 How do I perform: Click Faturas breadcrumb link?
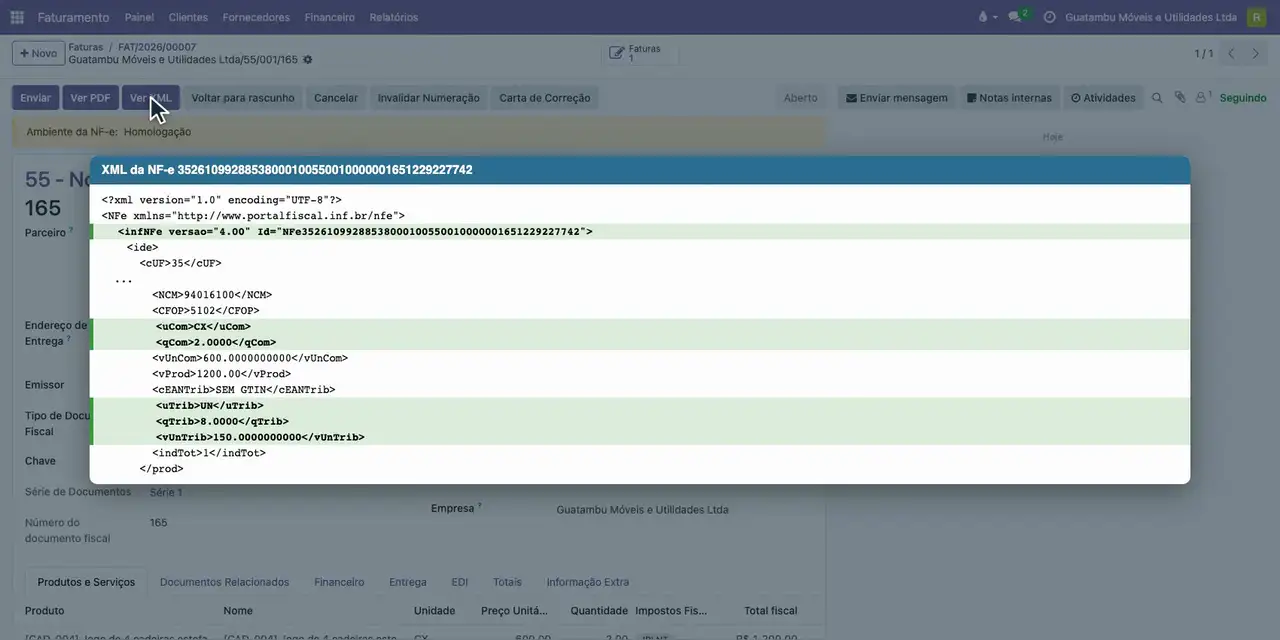[x=86, y=47]
